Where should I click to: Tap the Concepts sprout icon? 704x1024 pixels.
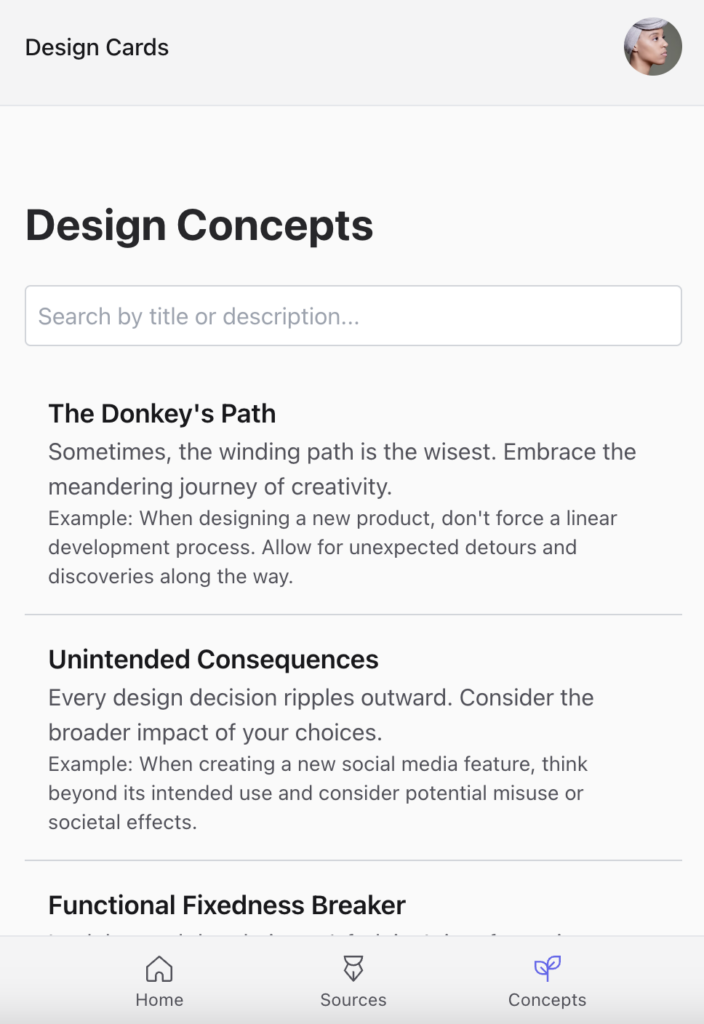tap(547, 968)
